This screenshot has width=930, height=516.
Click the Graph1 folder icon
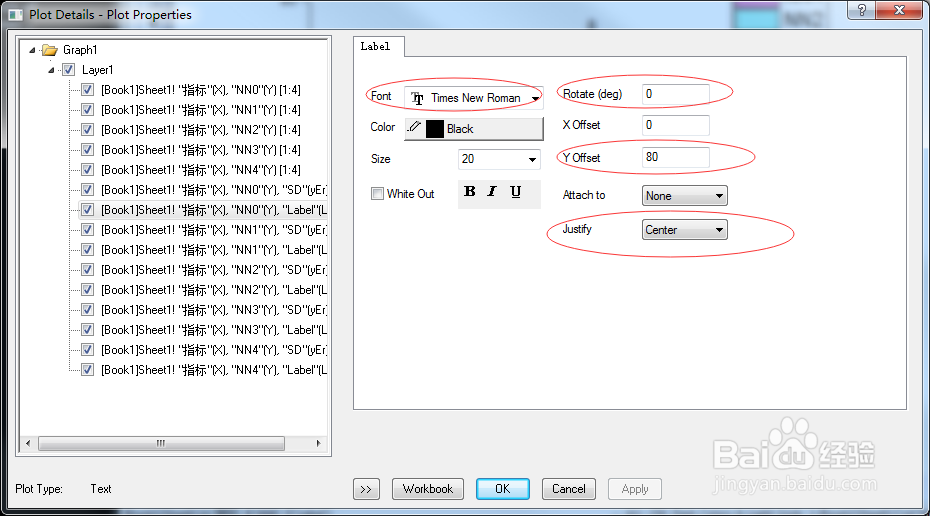pyautogui.click(x=50, y=50)
